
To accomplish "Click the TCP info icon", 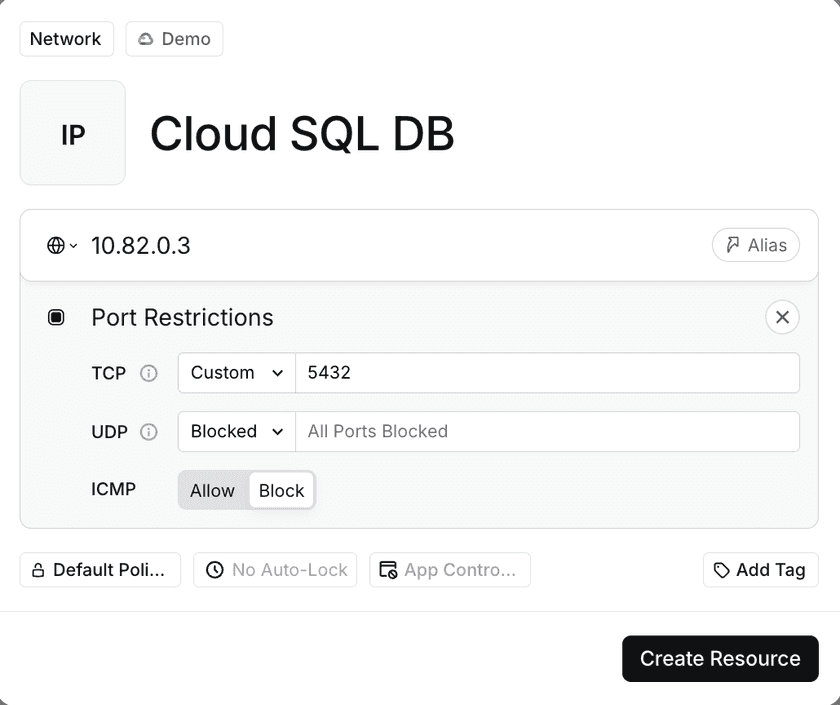I will click(x=149, y=373).
